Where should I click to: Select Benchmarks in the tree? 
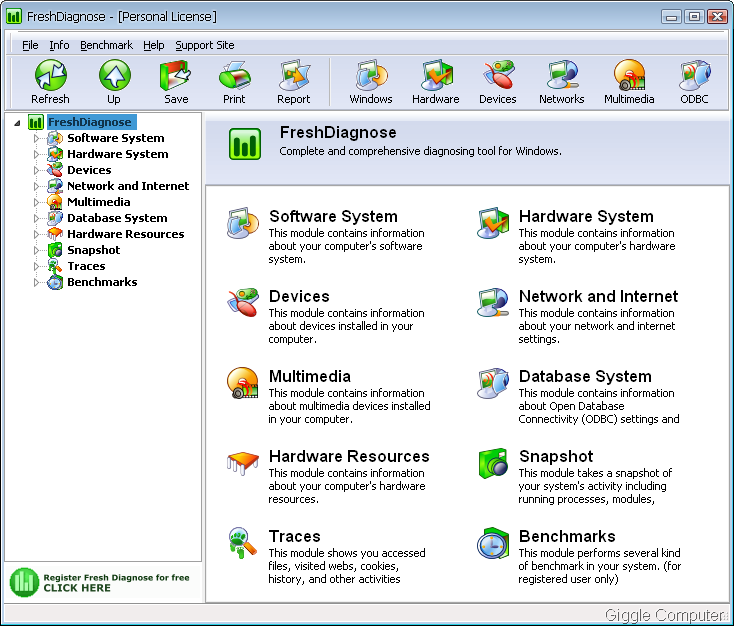click(x=102, y=282)
